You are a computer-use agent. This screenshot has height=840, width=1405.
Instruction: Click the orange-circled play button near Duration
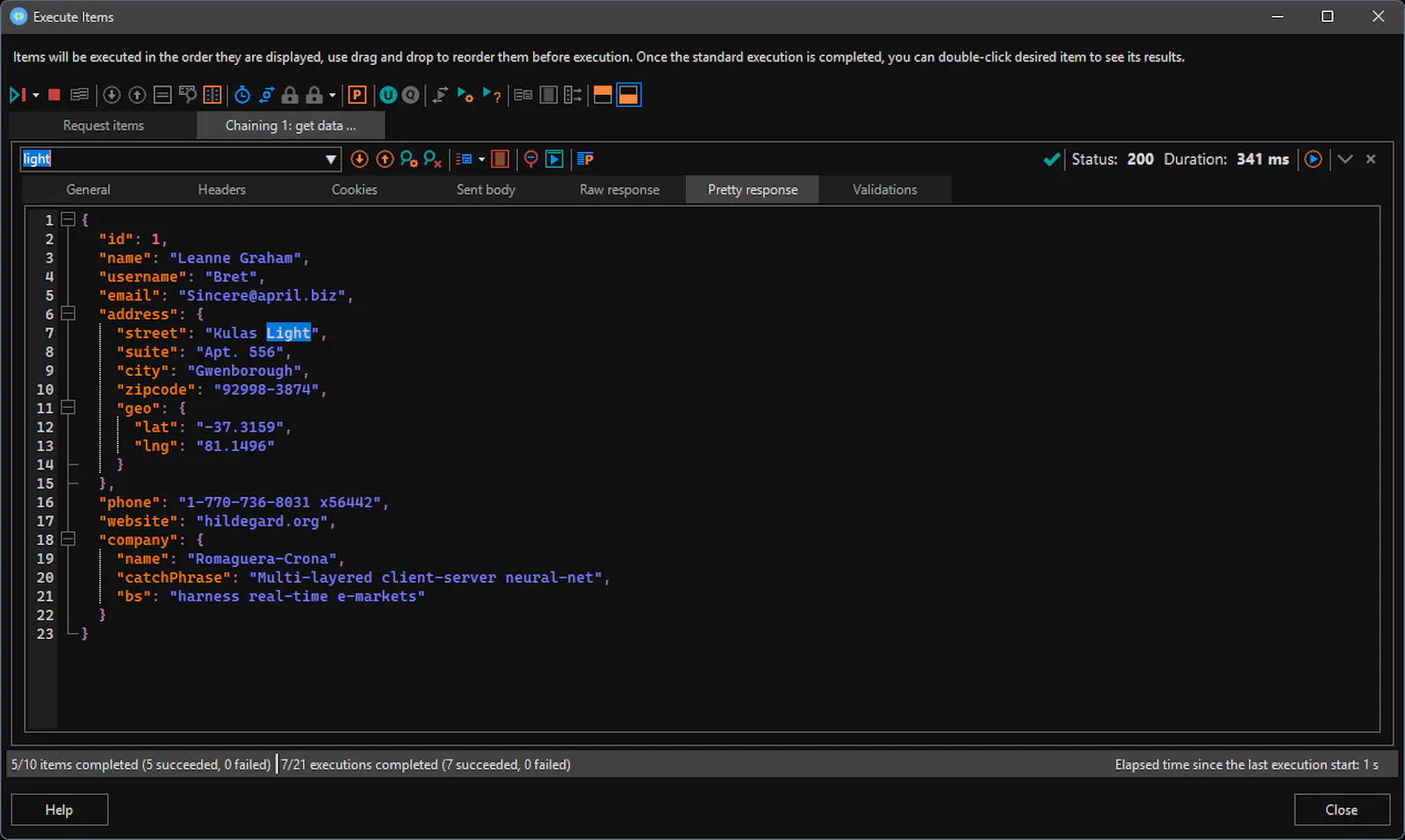click(x=1313, y=159)
